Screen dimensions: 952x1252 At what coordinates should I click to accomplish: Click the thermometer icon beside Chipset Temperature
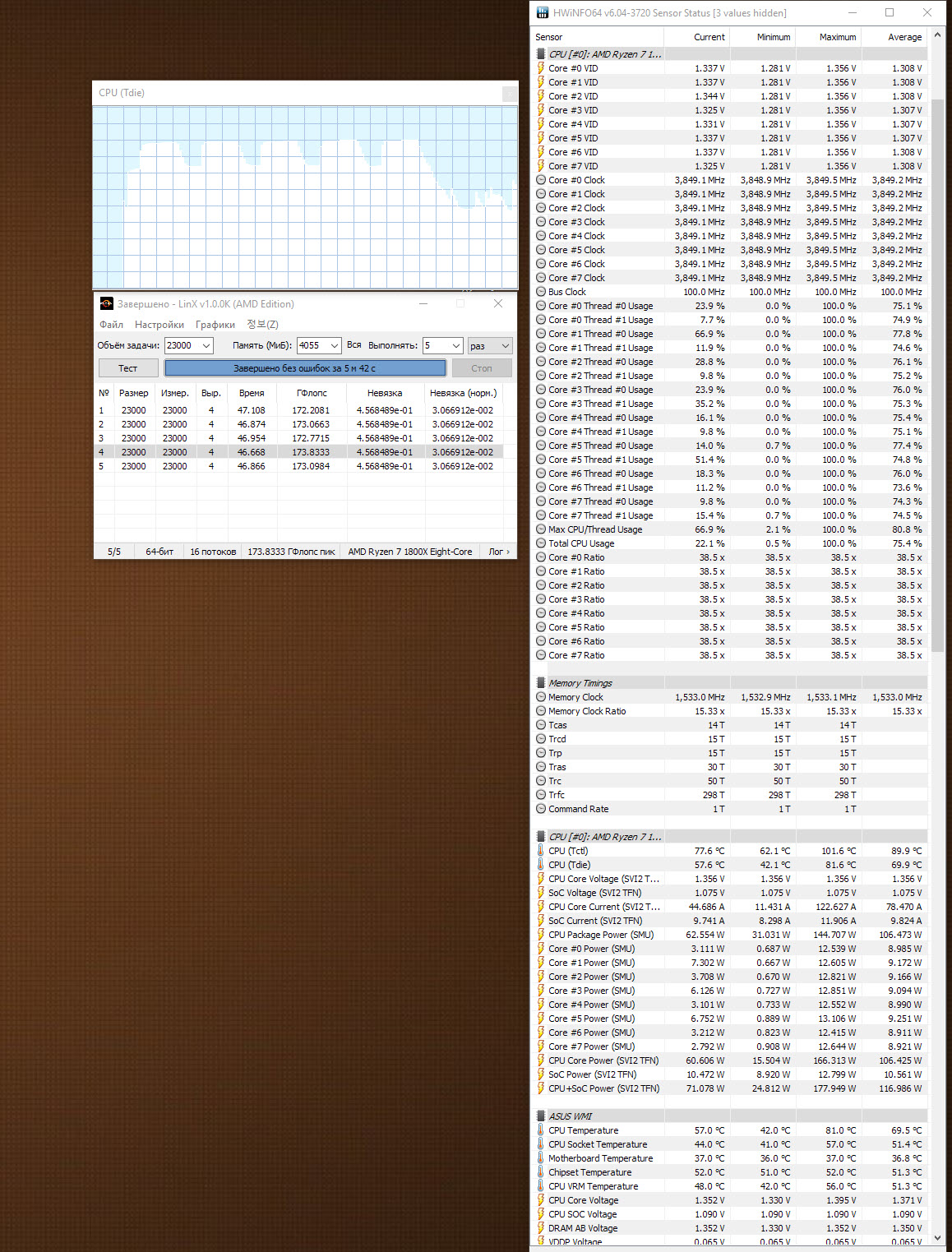pyautogui.click(x=541, y=1172)
